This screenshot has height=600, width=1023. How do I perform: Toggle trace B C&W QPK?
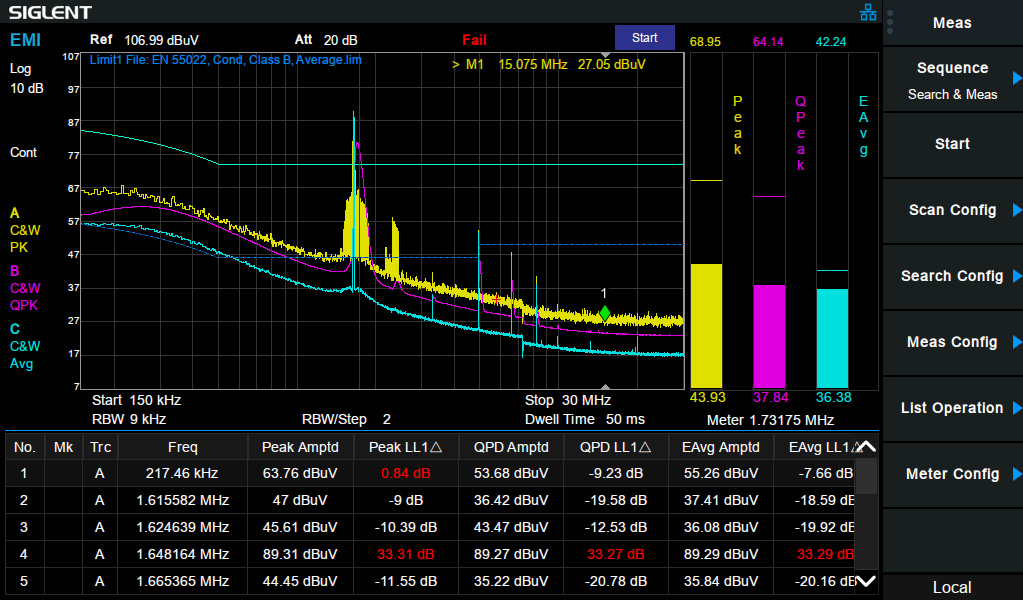[25, 288]
